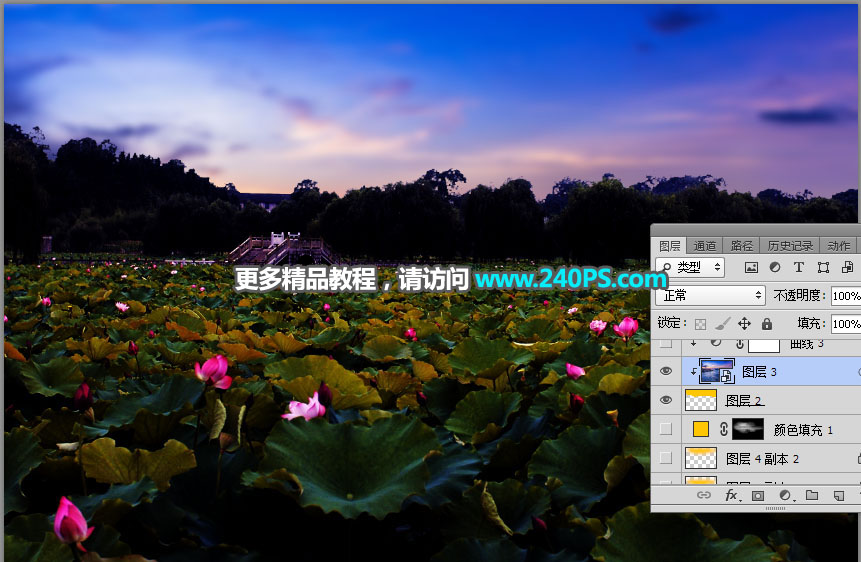Toggle lock image pixels brush icon
The height and width of the screenshot is (562, 861).
[x=723, y=324]
